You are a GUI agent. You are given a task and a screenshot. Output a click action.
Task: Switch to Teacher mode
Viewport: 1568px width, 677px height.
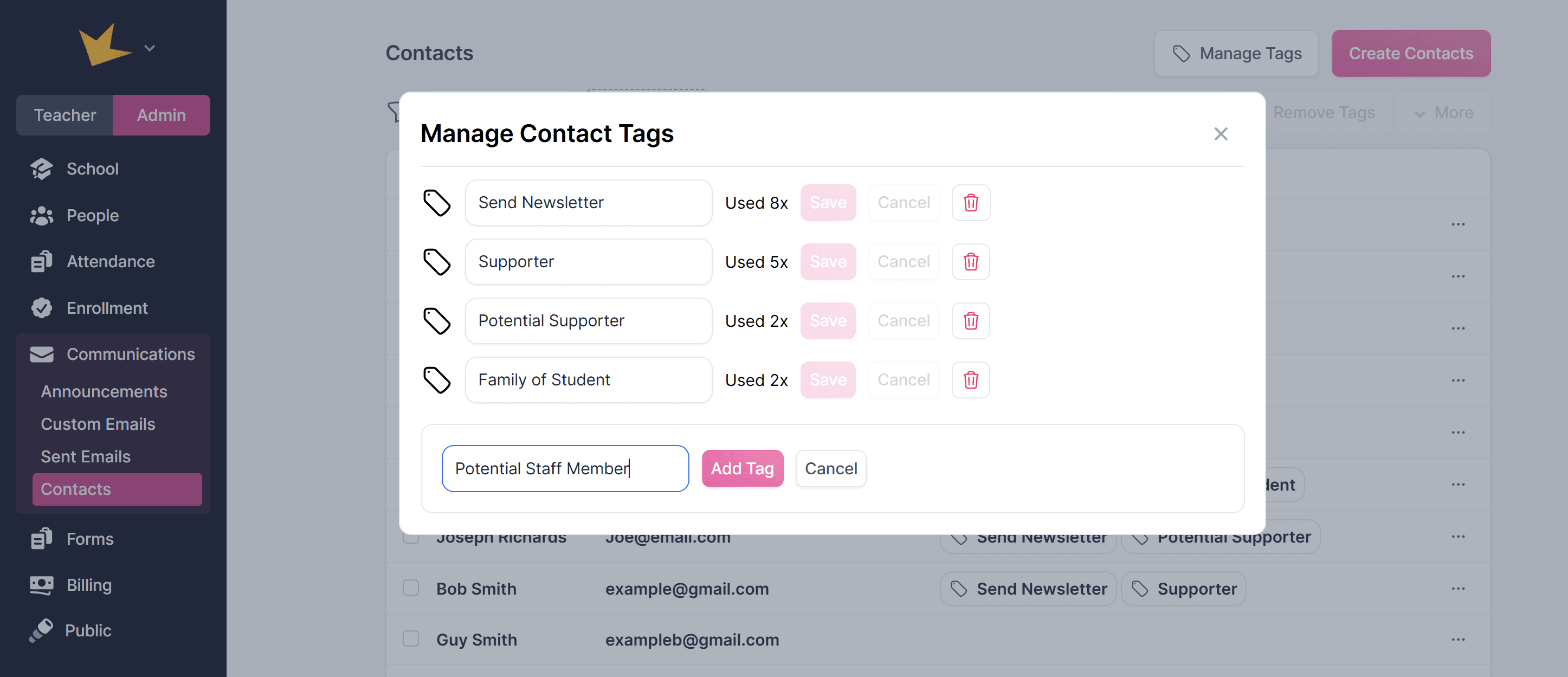pos(64,115)
